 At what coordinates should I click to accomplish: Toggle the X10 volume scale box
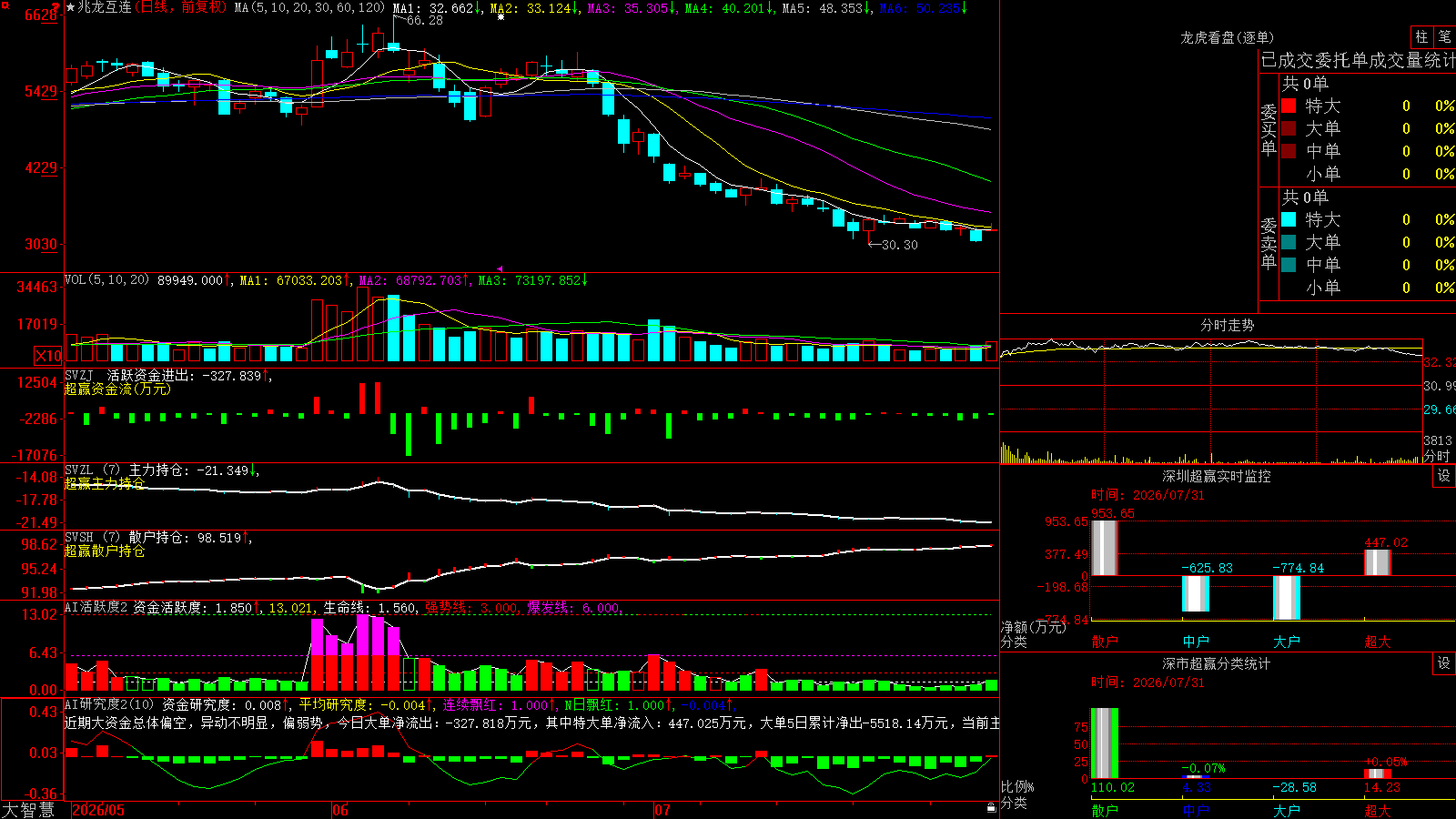48,356
